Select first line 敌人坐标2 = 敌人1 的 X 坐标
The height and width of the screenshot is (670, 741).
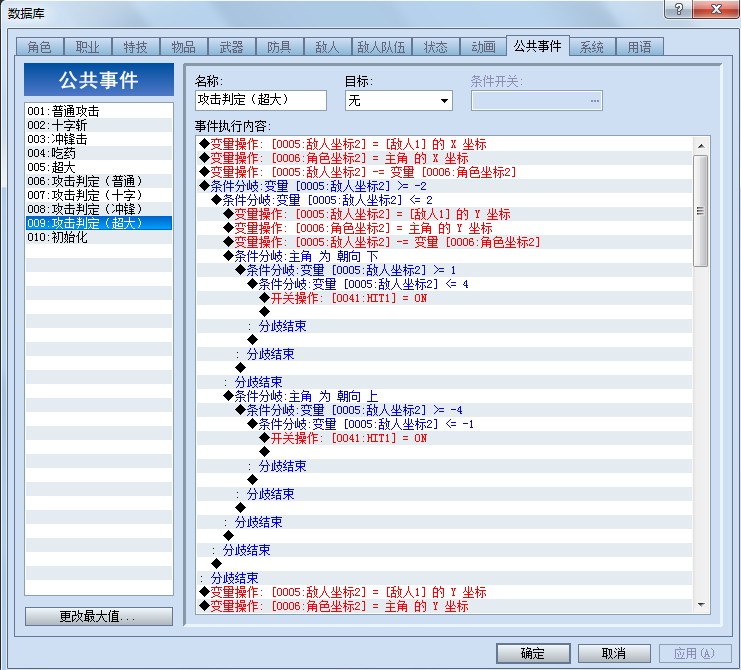[444, 144]
